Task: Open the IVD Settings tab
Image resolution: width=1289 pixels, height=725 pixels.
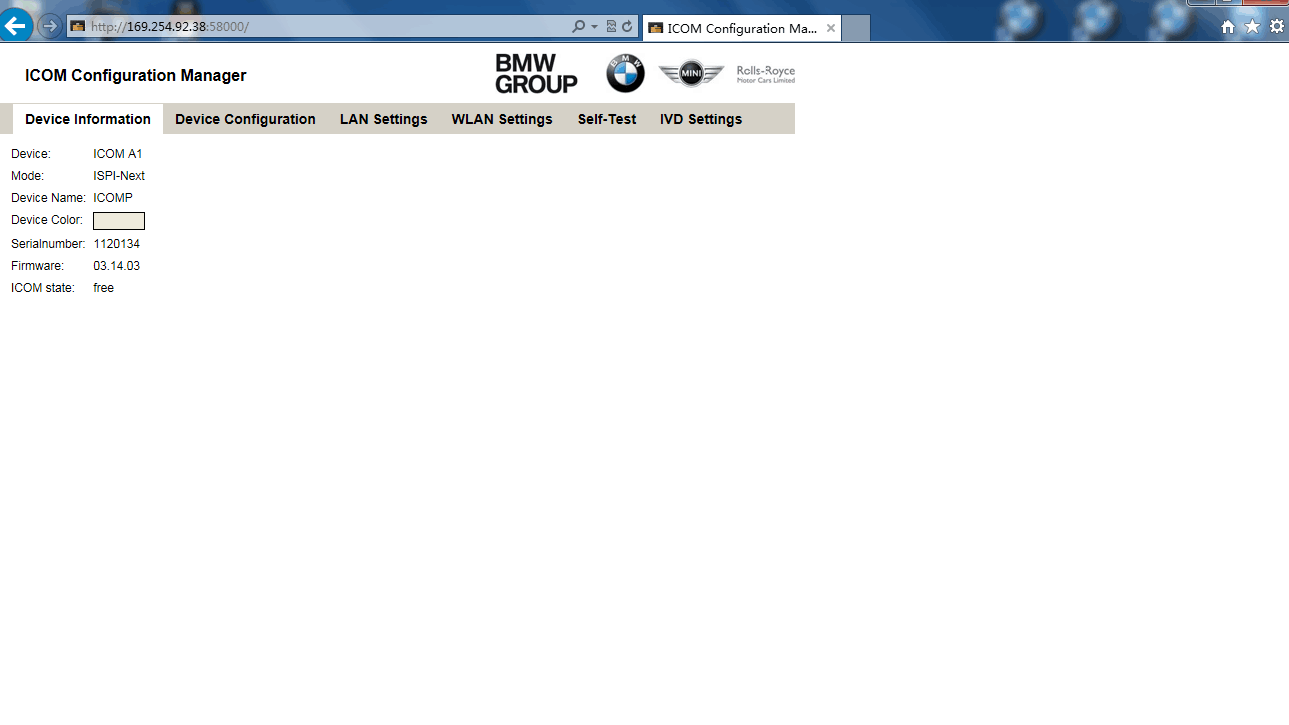Action: click(701, 119)
